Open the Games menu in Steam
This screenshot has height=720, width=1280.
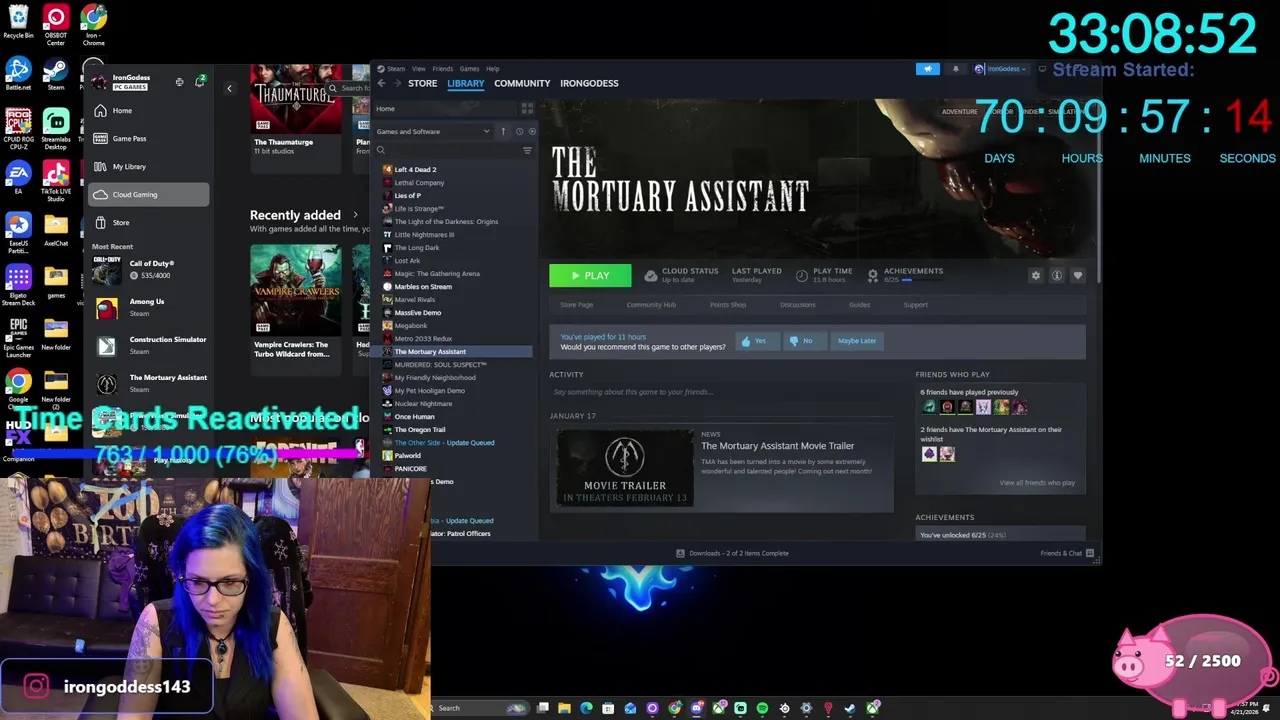tap(469, 69)
